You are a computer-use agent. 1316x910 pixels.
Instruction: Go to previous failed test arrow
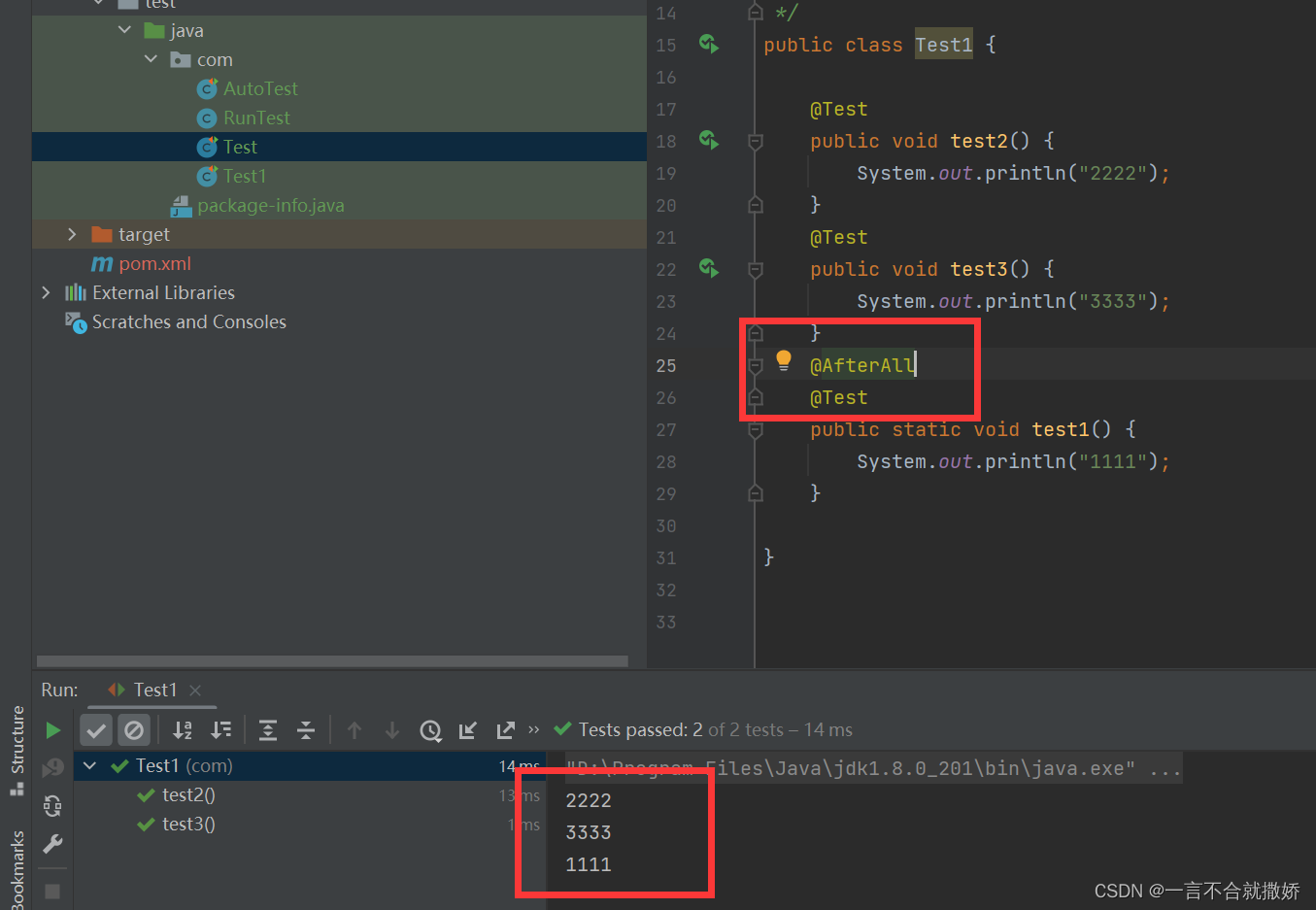354,729
